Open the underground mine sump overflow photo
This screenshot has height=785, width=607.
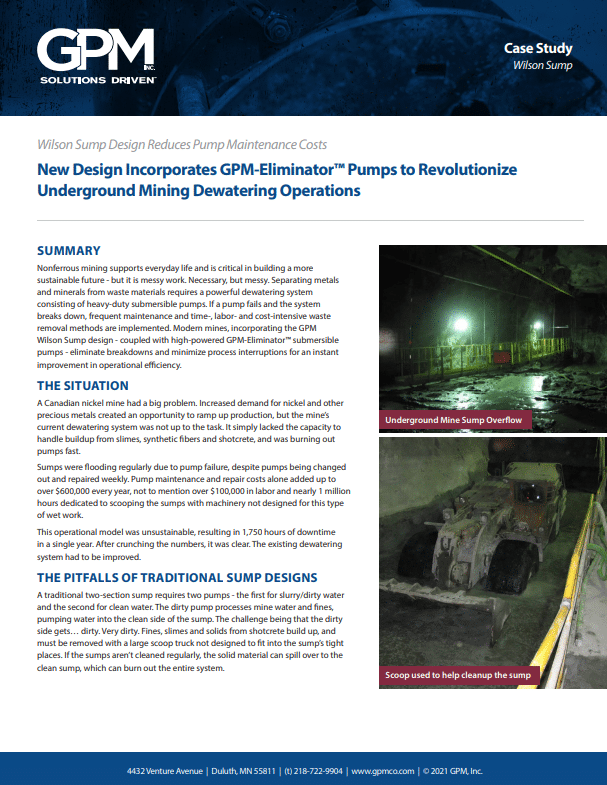[x=493, y=338]
